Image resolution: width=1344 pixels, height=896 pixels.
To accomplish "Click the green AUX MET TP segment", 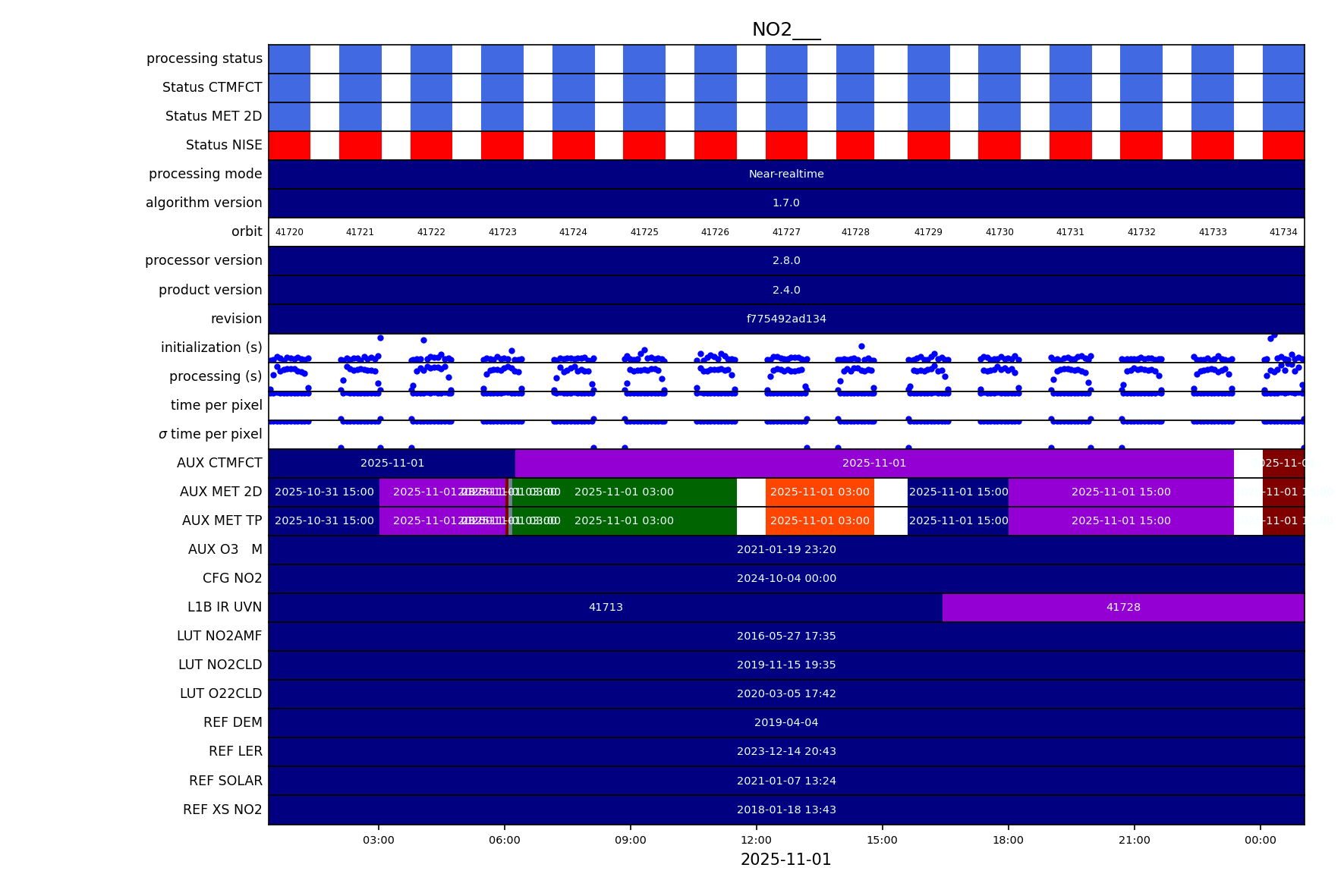I will (x=624, y=521).
